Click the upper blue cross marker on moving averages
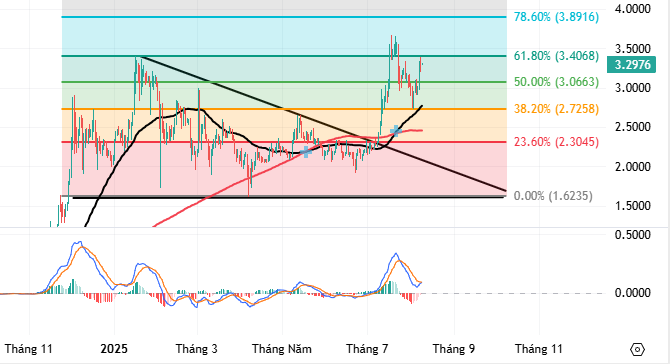The image size is (670, 364). click(x=396, y=131)
